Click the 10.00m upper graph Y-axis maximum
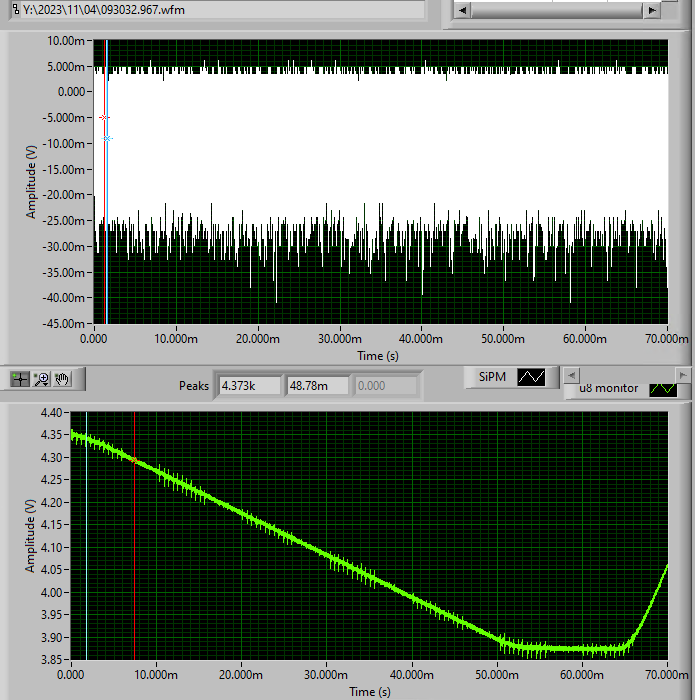Image resolution: width=695 pixels, height=700 pixels. pyautogui.click(x=66, y=41)
